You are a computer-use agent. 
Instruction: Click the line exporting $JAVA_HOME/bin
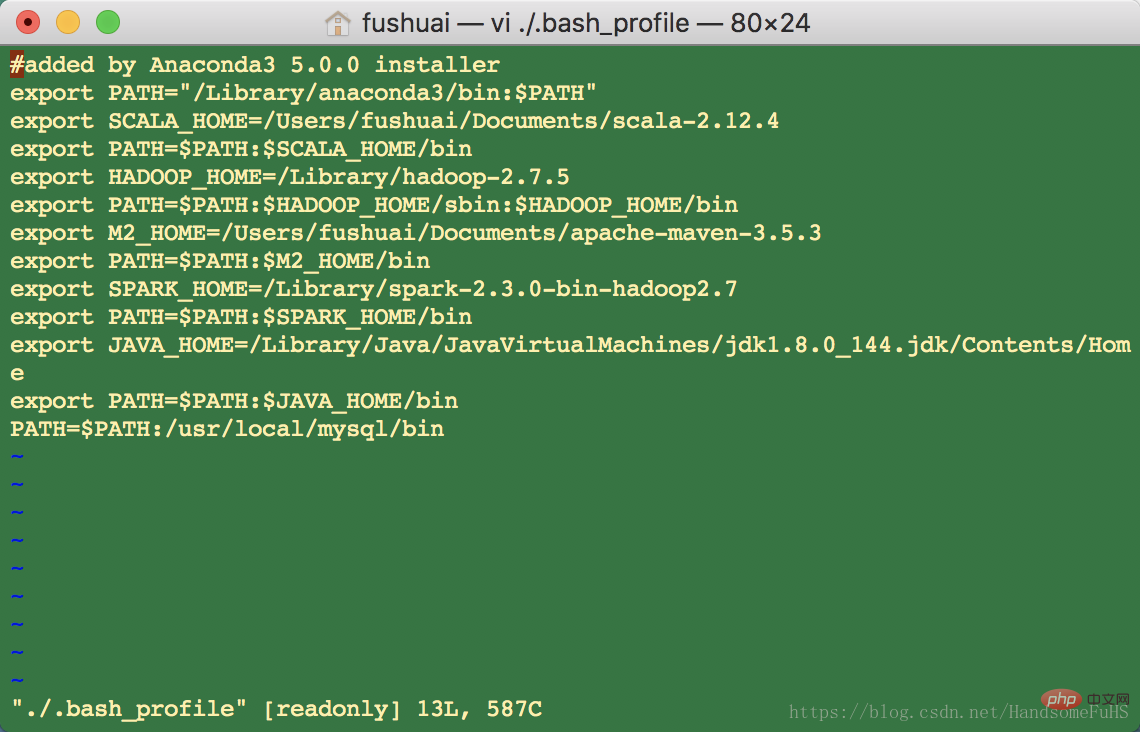[x=234, y=401]
